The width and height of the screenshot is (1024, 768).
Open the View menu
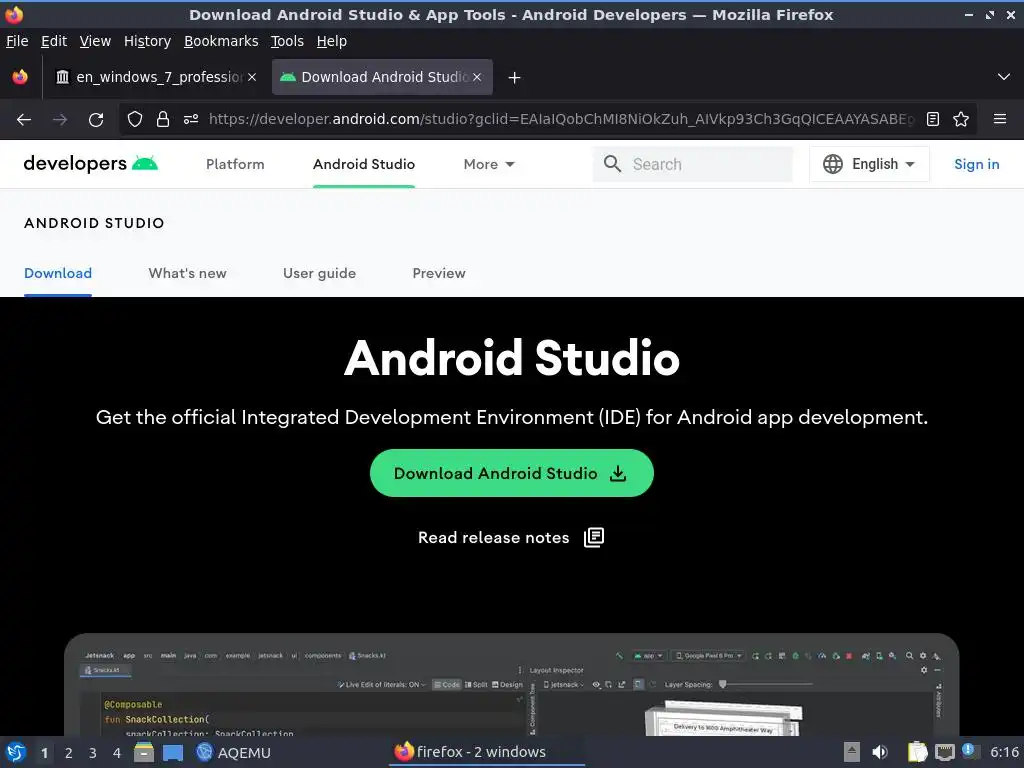(x=95, y=41)
